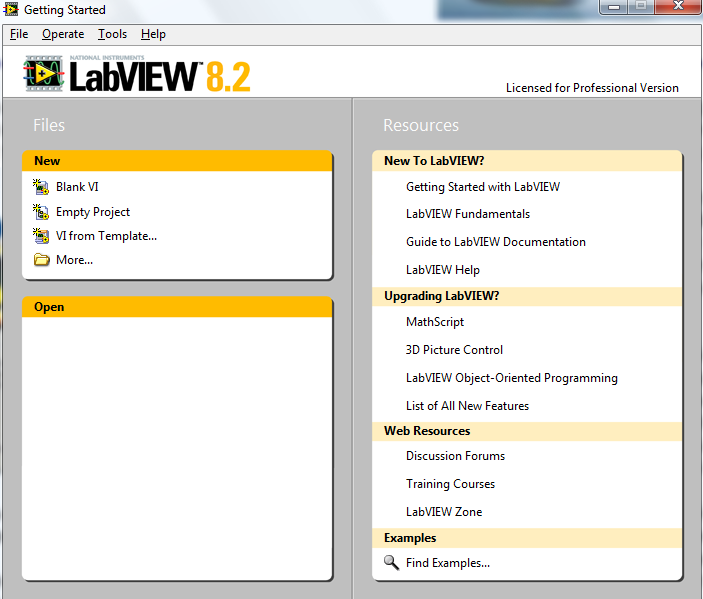Click the Files panel title
Viewport: 703px width, 599px height.
click(49, 125)
